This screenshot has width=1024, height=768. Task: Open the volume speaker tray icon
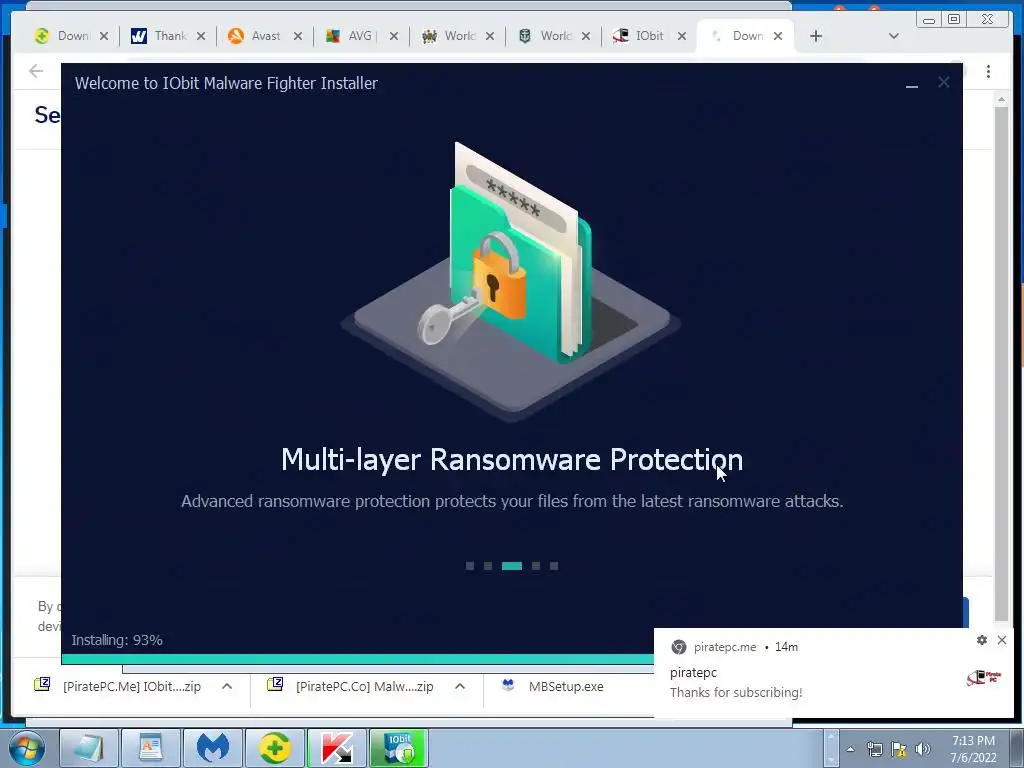click(923, 749)
